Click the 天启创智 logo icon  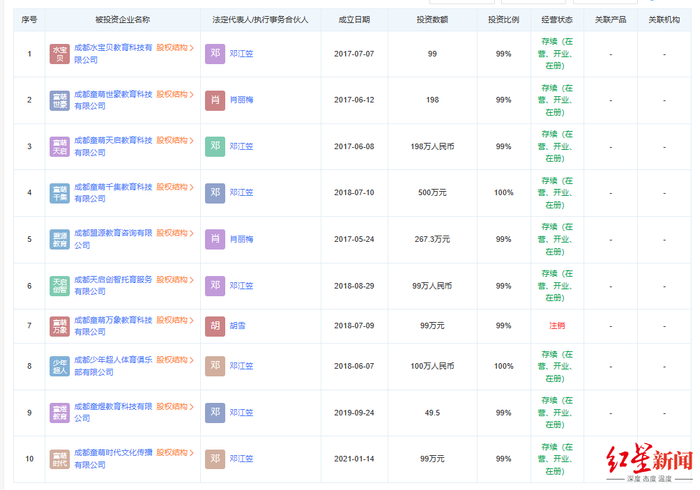[x=60, y=285]
